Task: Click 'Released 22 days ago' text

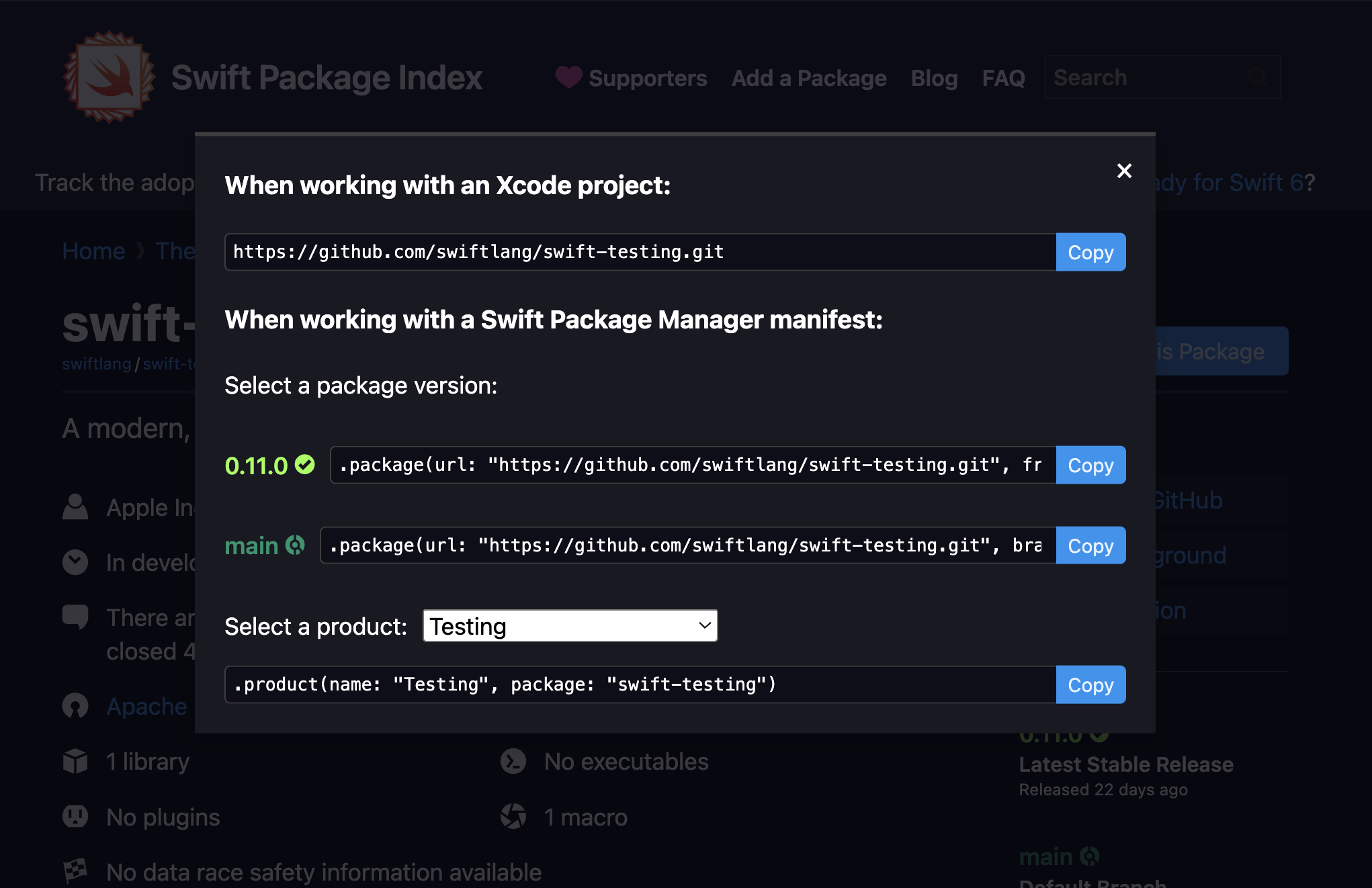Action: (1103, 790)
